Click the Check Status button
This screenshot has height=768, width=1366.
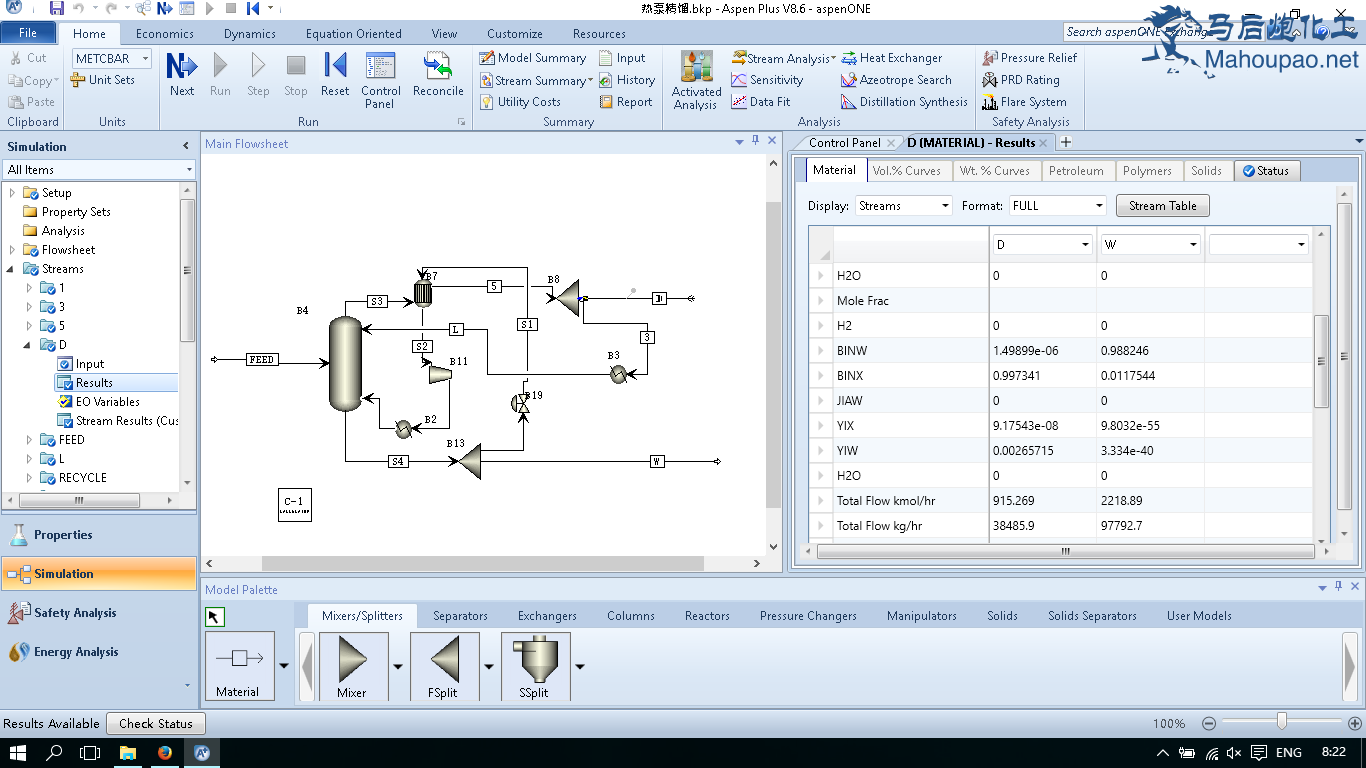pyautogui.click(x=155, y=723)
